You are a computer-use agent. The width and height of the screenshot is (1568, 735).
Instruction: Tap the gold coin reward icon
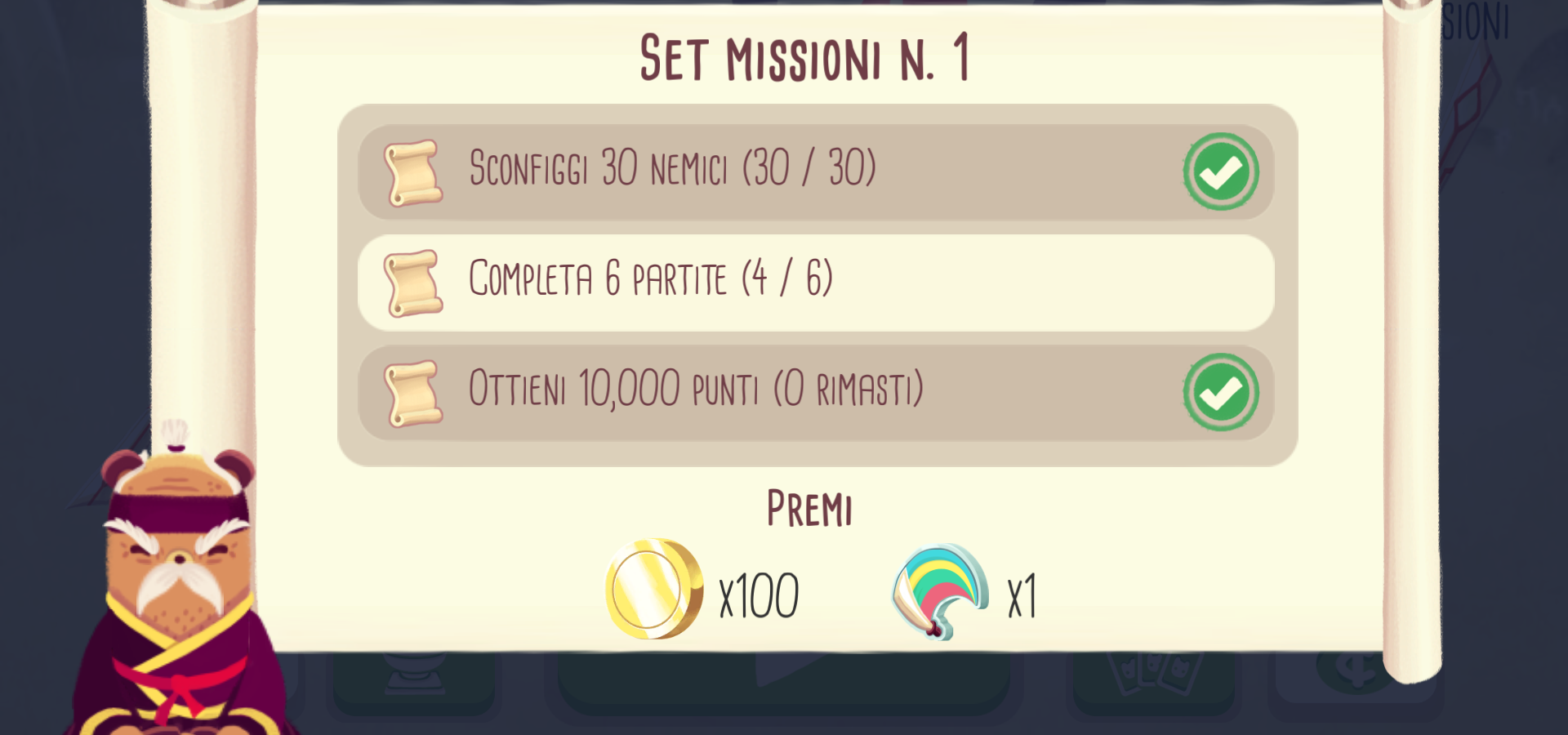653,589
